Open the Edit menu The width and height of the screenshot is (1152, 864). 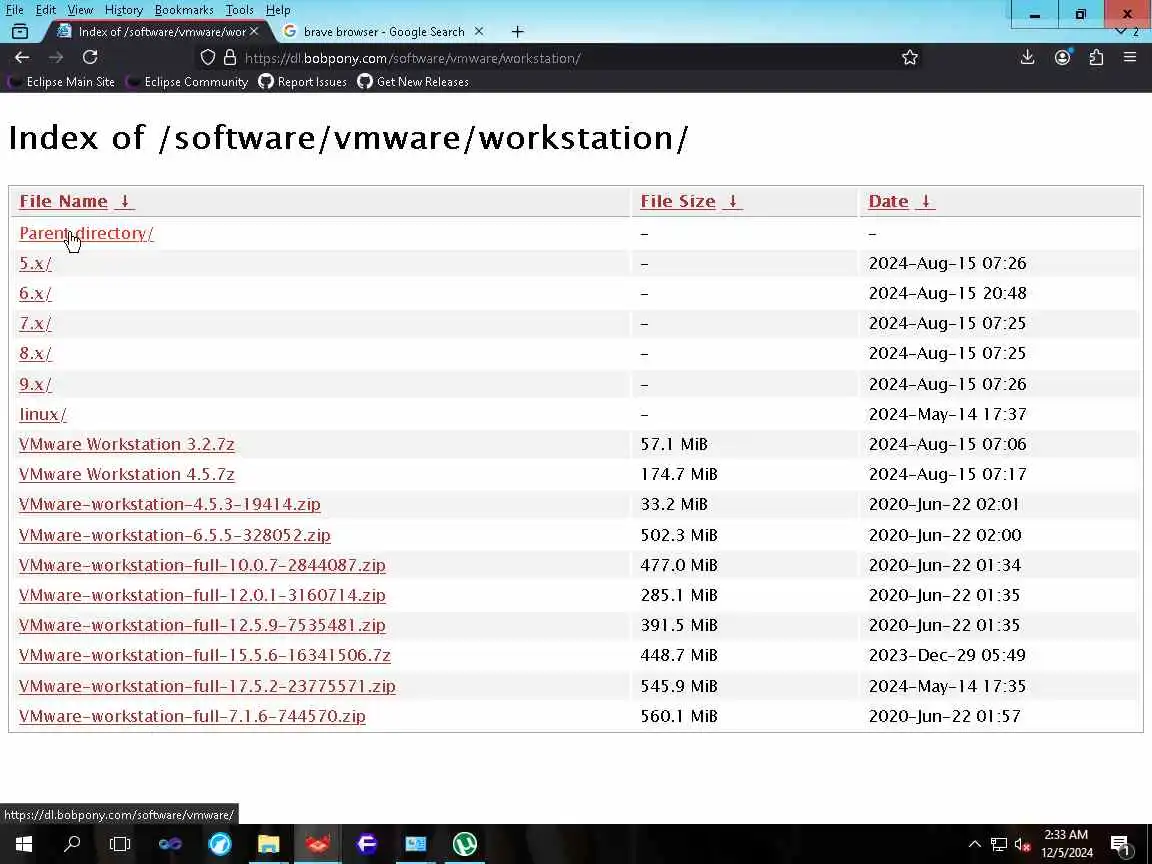click(46, 10)
